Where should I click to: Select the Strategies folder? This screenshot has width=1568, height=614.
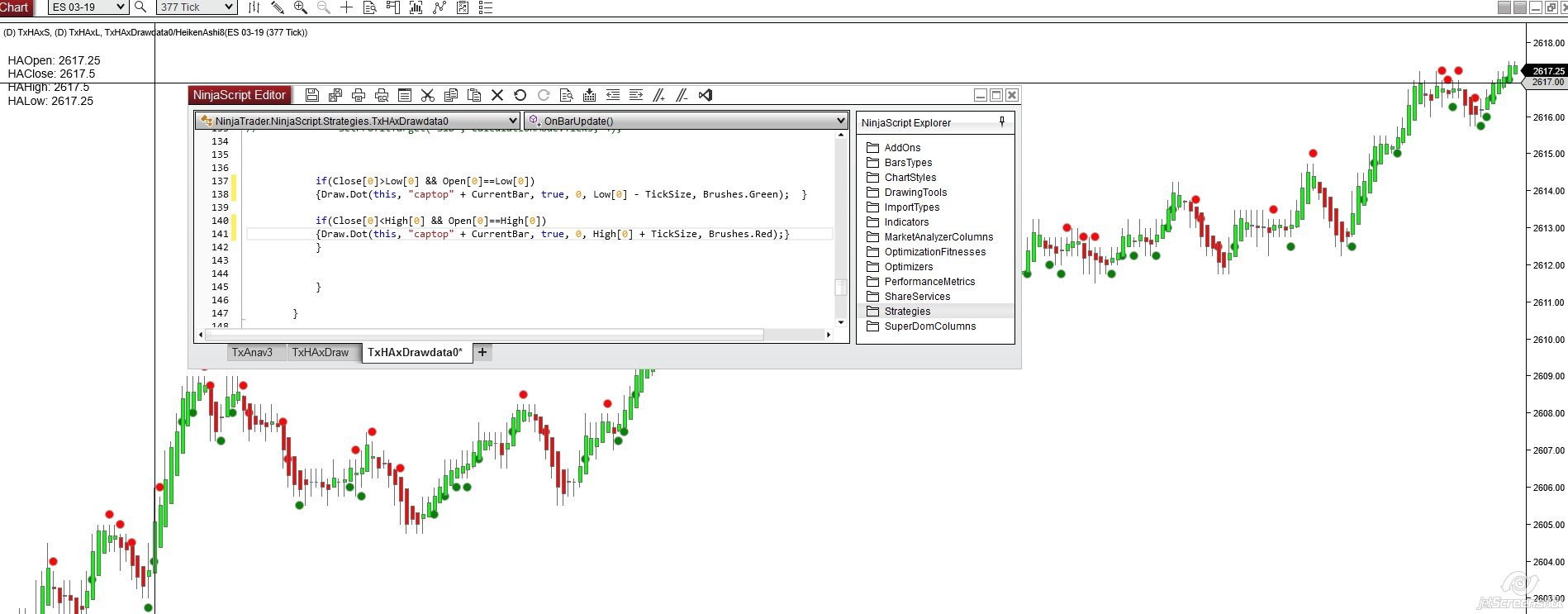tap(935, 312)
